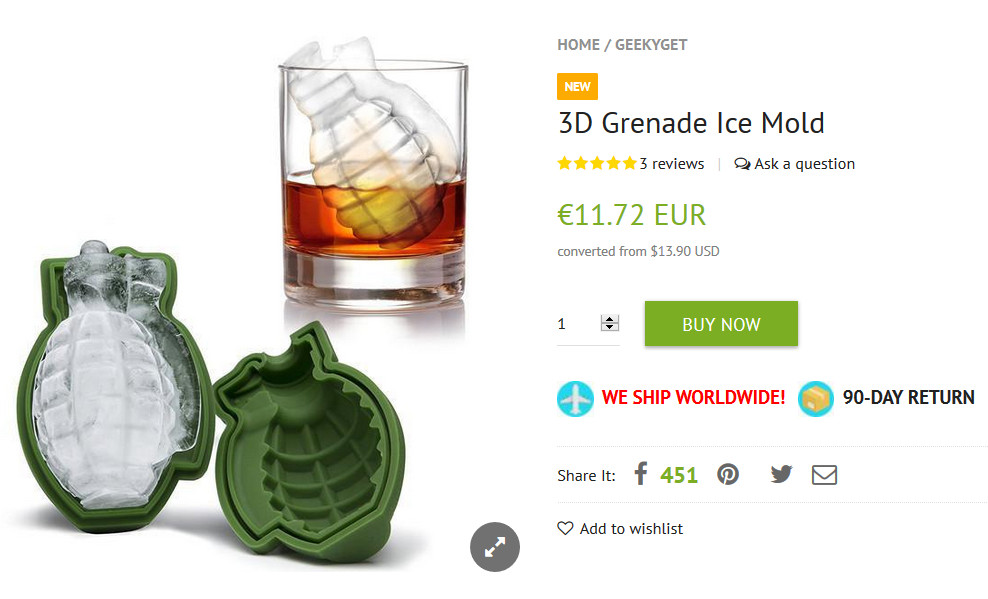This screenshot has width=988, height=599.
Task: Expand product image to fullscreen
Action: point(495,547)
